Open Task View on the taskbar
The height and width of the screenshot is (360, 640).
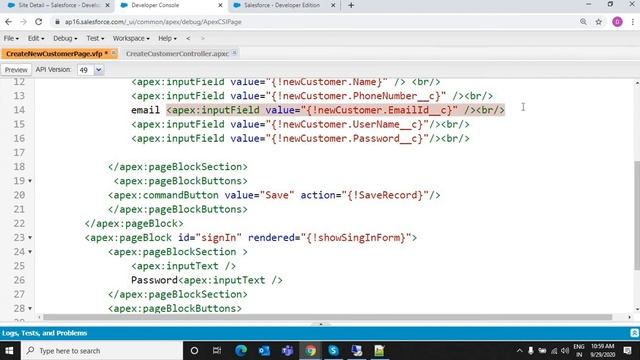point(217,351)
